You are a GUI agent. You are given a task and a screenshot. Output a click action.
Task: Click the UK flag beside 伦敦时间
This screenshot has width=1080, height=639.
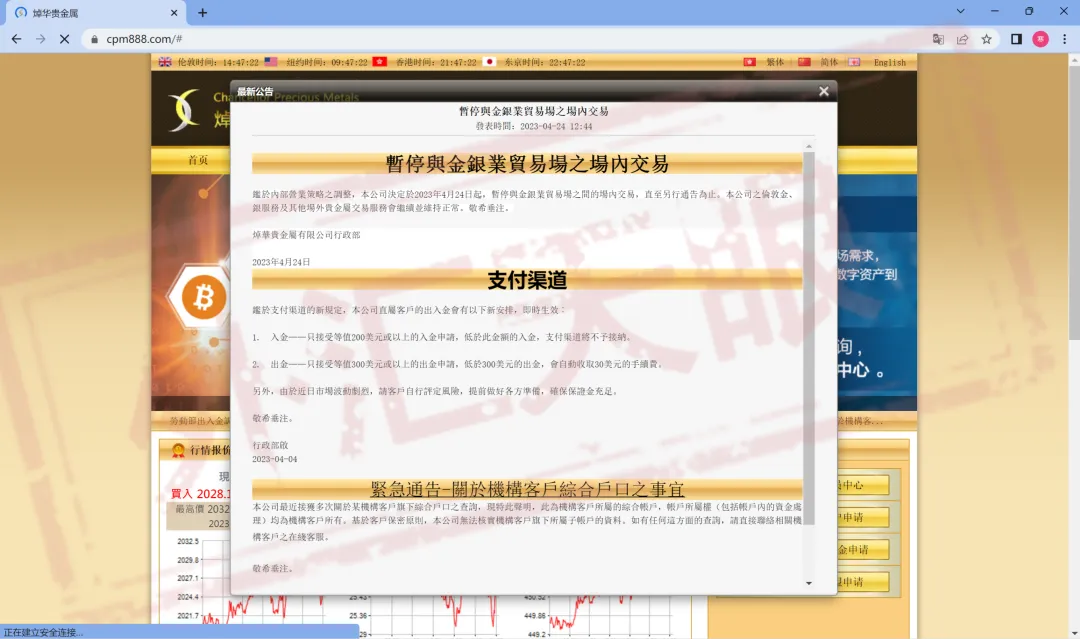(165, 62)
